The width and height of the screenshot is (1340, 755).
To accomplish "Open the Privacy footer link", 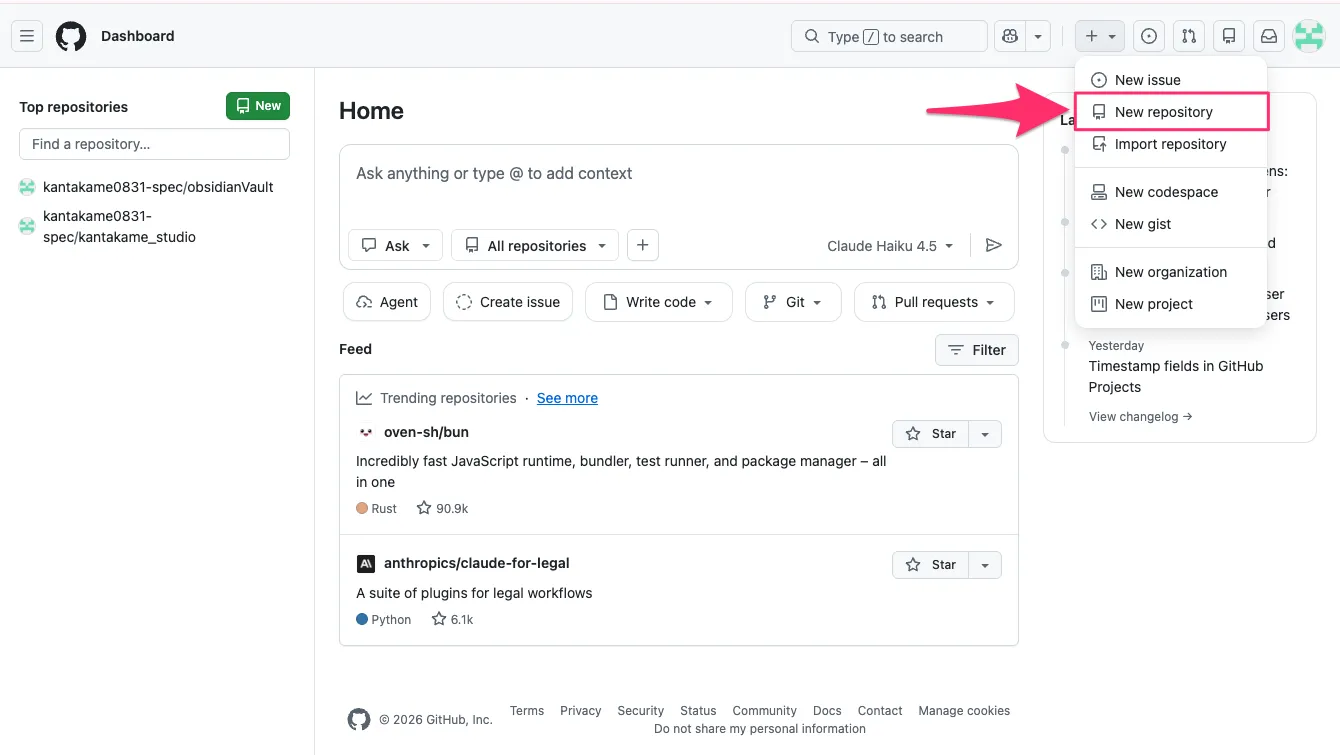I will 581,711.
